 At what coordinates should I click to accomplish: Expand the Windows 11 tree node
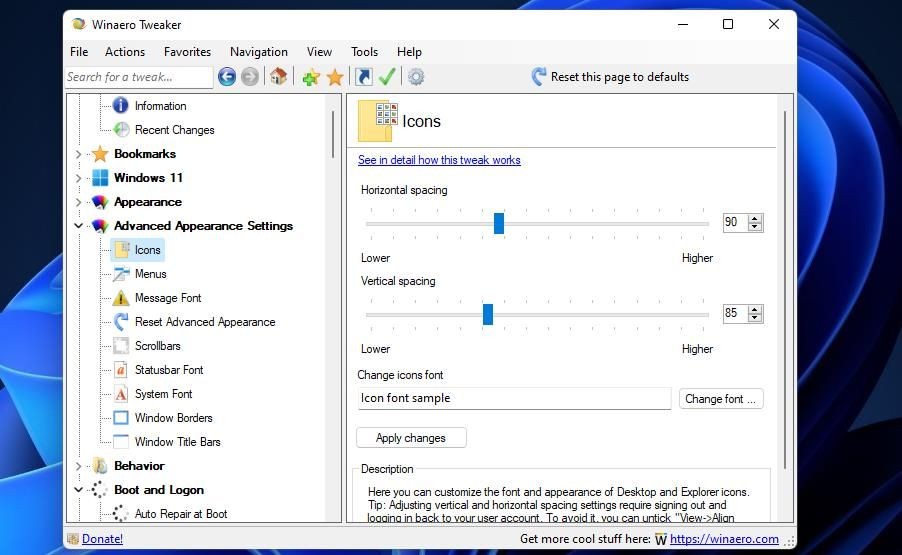(79, 178)
